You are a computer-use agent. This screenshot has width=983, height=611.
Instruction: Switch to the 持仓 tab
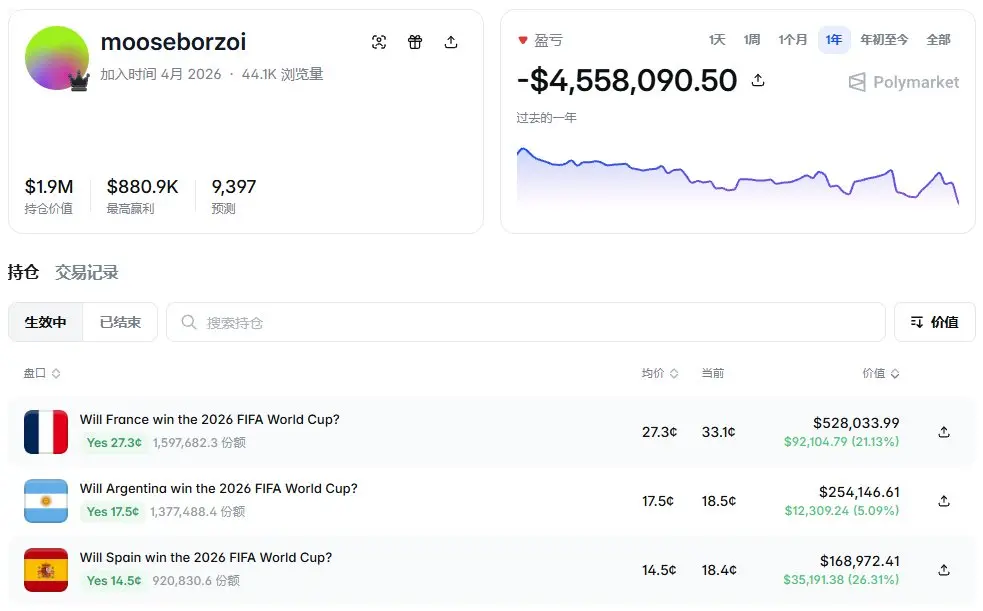23,272
